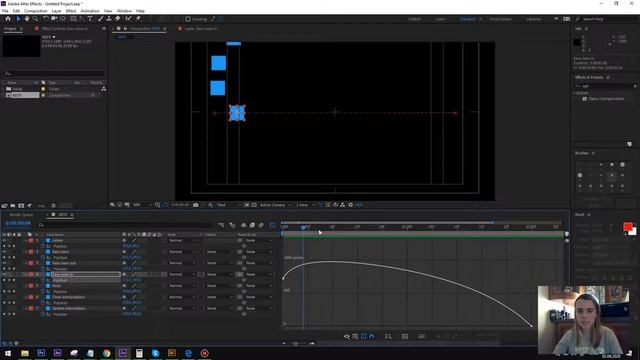Screen dimensions: 640x360
Task: Open the composition mini-flowchart icon
Action: pyautogui.click(x=221, y=225)
